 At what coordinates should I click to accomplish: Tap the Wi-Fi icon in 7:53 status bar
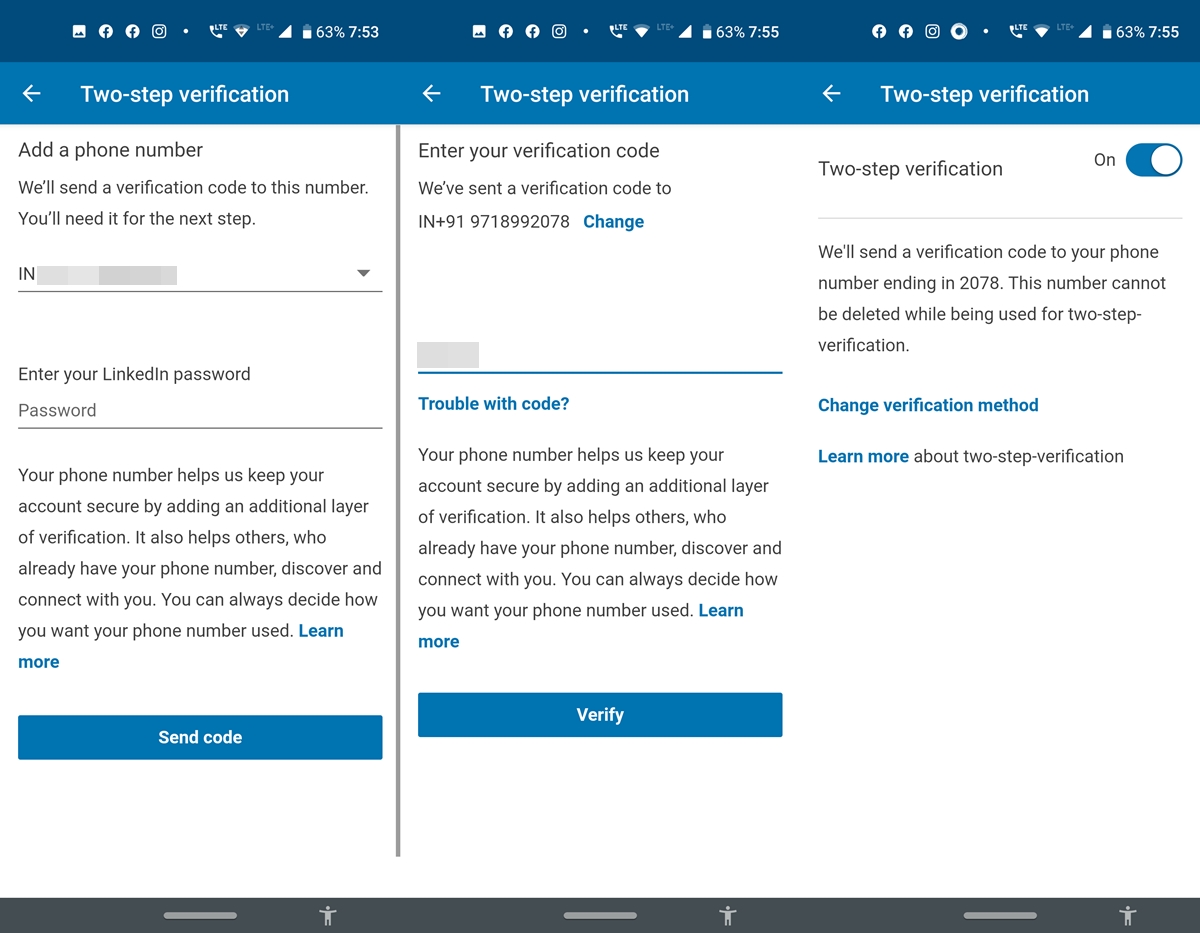click(x=241, y=32)
